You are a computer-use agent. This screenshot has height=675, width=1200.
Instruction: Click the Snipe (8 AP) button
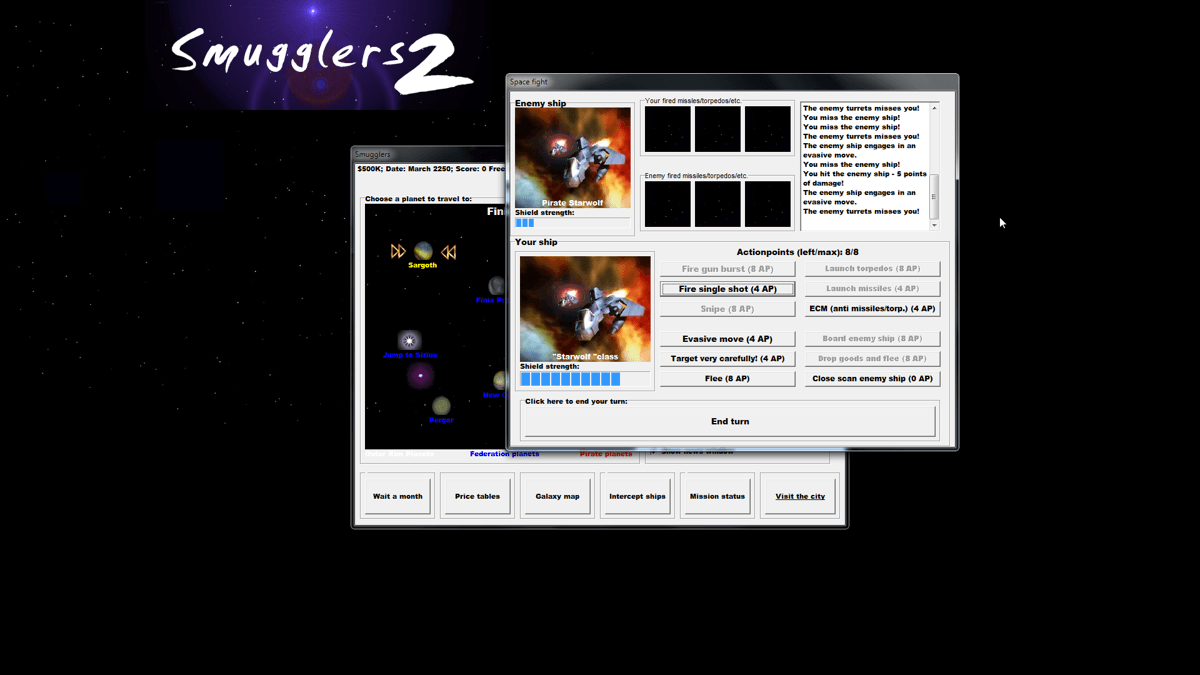click(x=727, y=309)
